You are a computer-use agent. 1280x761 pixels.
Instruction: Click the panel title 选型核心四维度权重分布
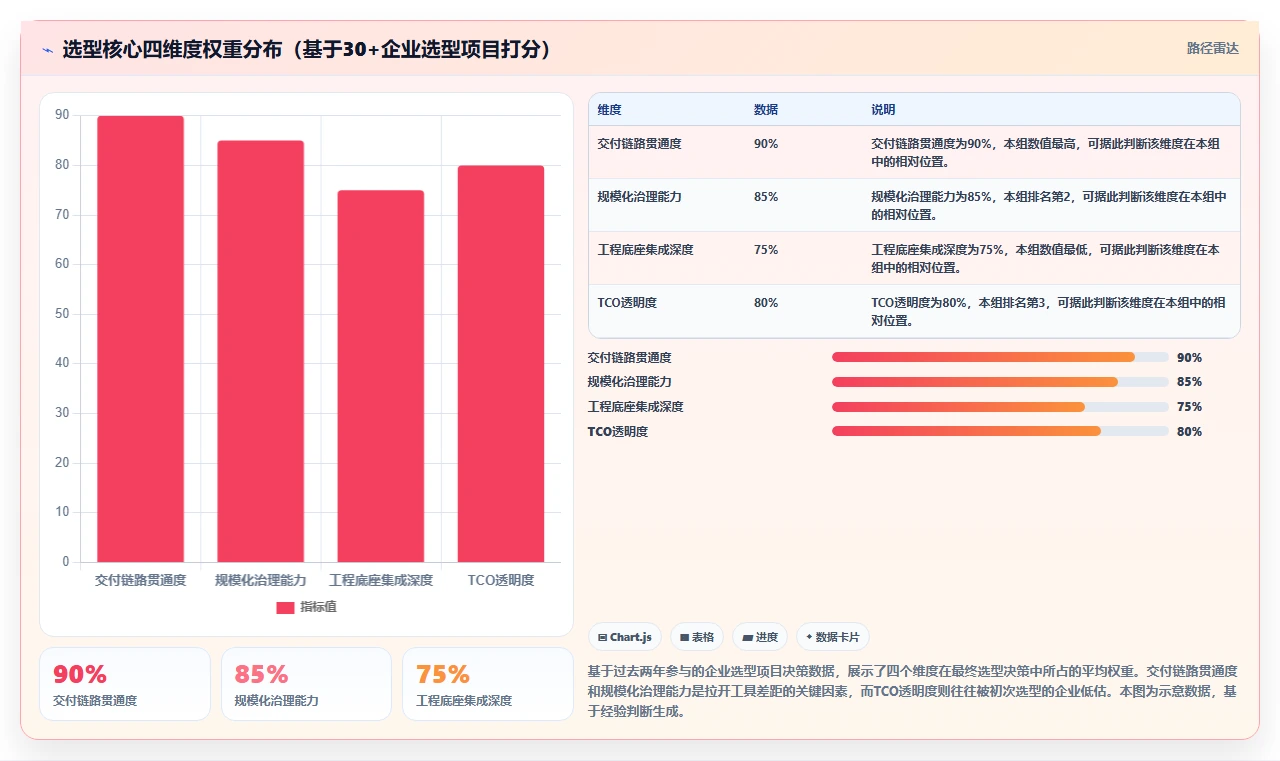pyautogui.click(x=308, y=49)
